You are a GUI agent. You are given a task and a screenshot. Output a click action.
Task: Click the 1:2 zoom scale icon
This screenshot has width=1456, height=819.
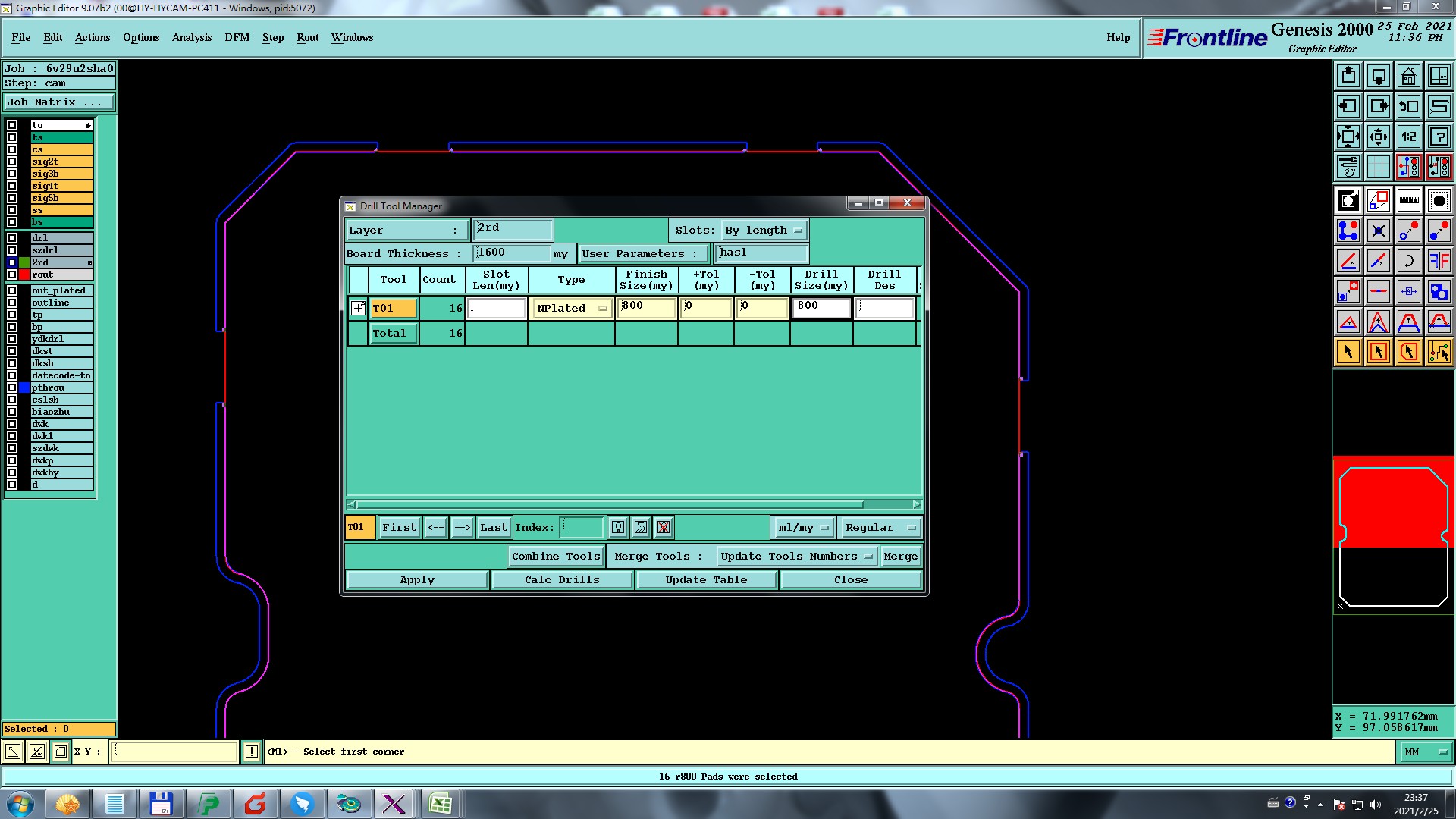[x=1408, y=136]
